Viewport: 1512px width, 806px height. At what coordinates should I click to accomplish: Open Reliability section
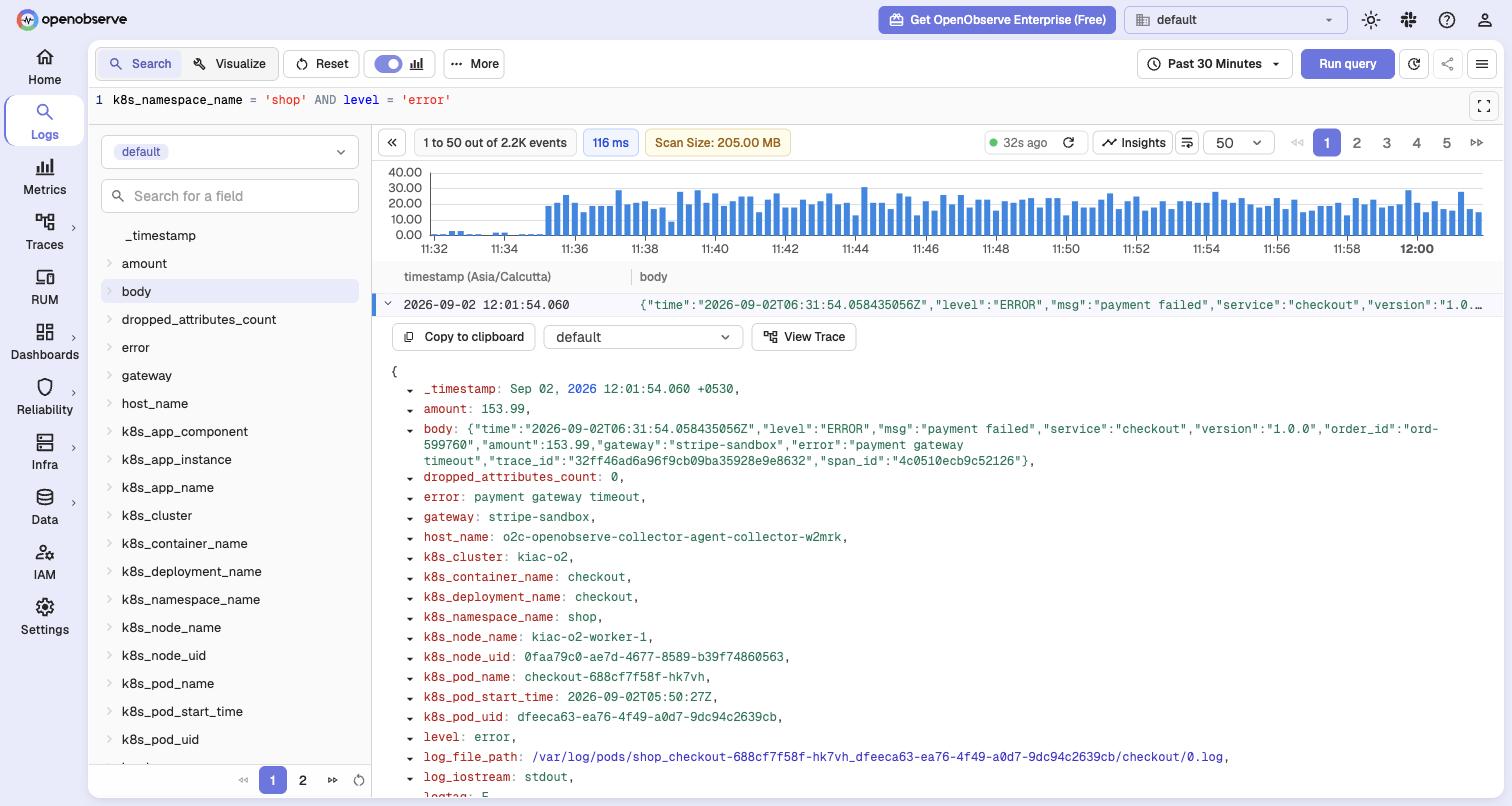[x=44, y=397]
